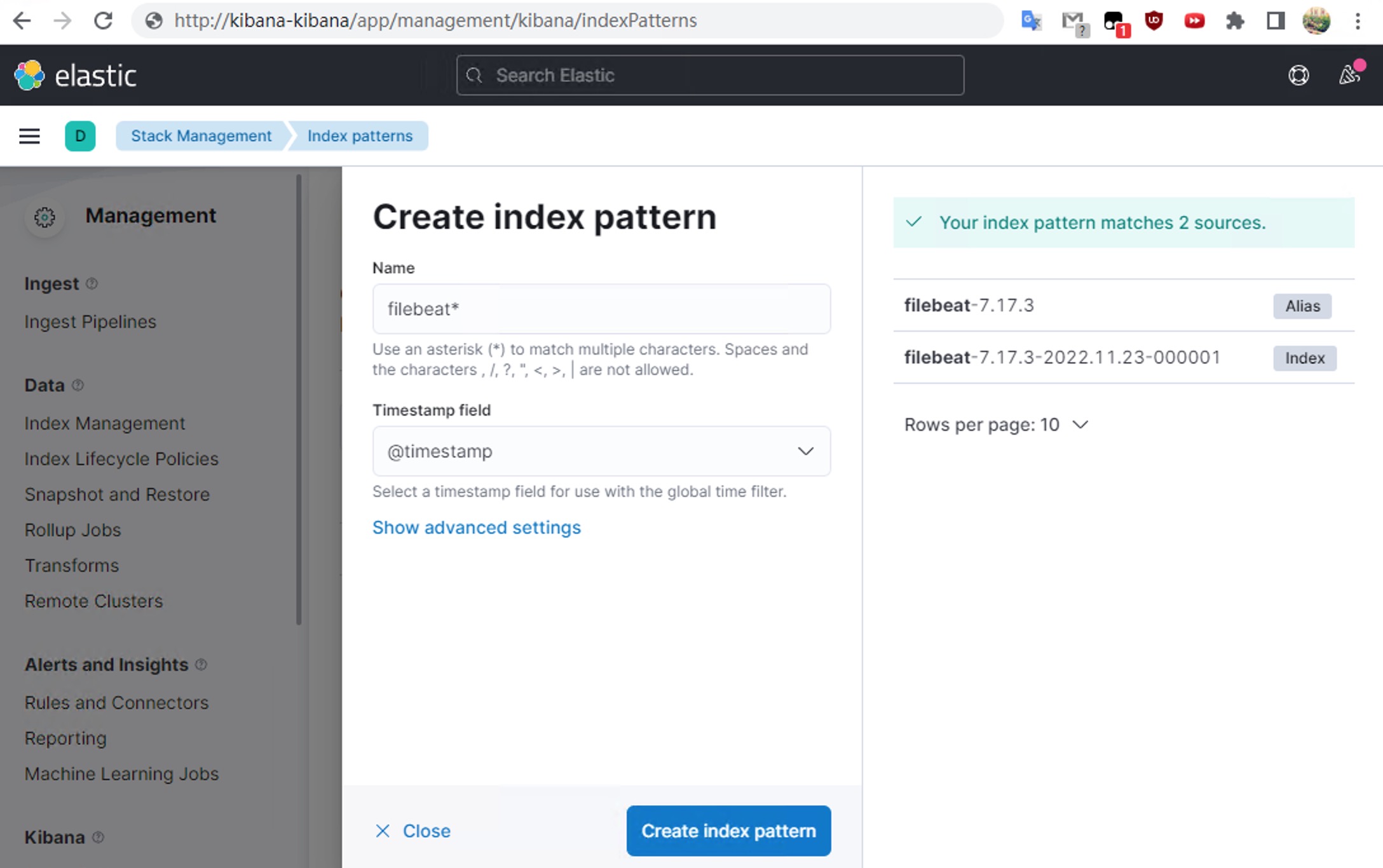Click Show advanced settings link
This screenshot has width=1383, height=868.
click(476, 527)
